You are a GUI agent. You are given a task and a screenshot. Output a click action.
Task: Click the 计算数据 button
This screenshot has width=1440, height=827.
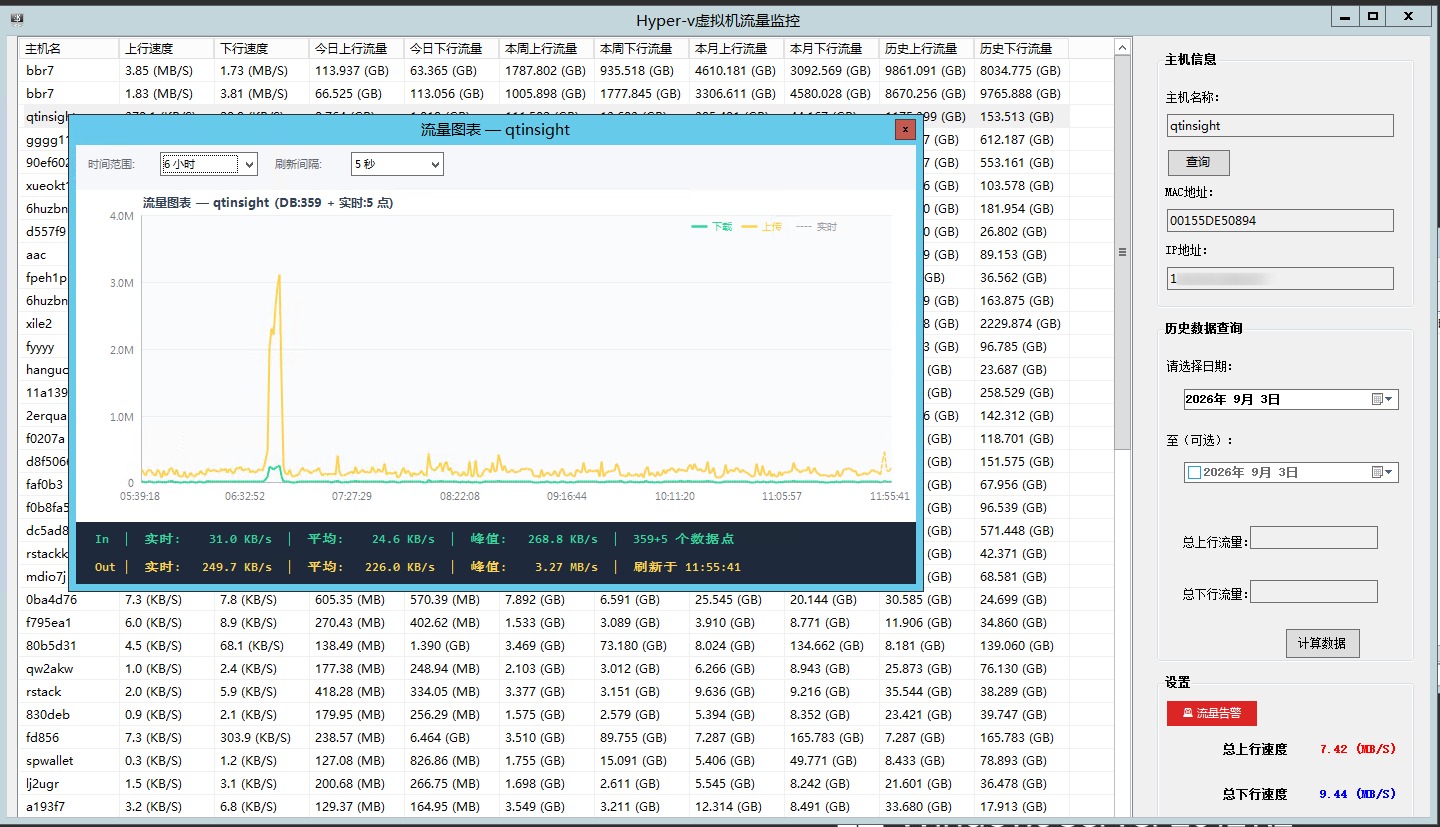1322,643
